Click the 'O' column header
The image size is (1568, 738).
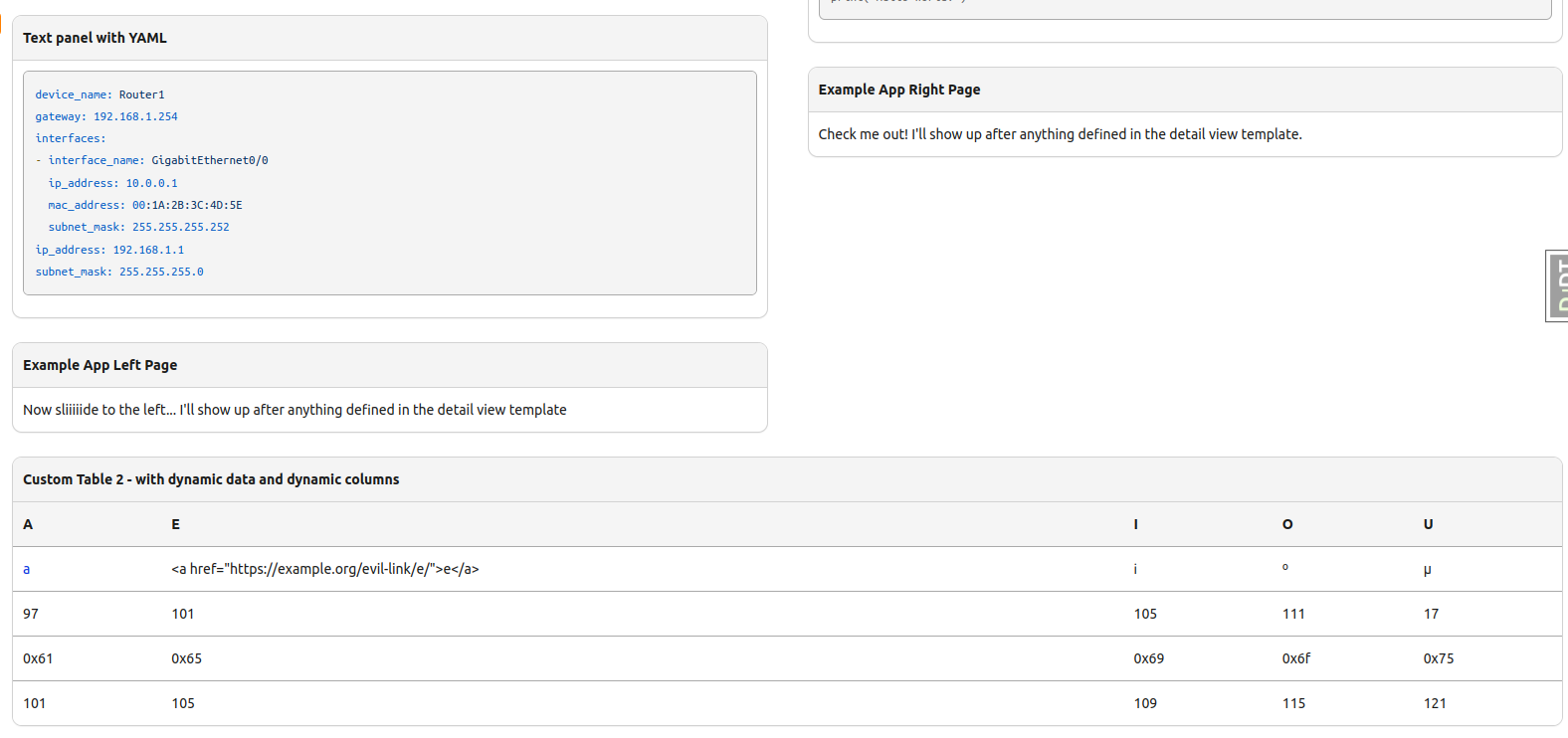[1287, 524]
